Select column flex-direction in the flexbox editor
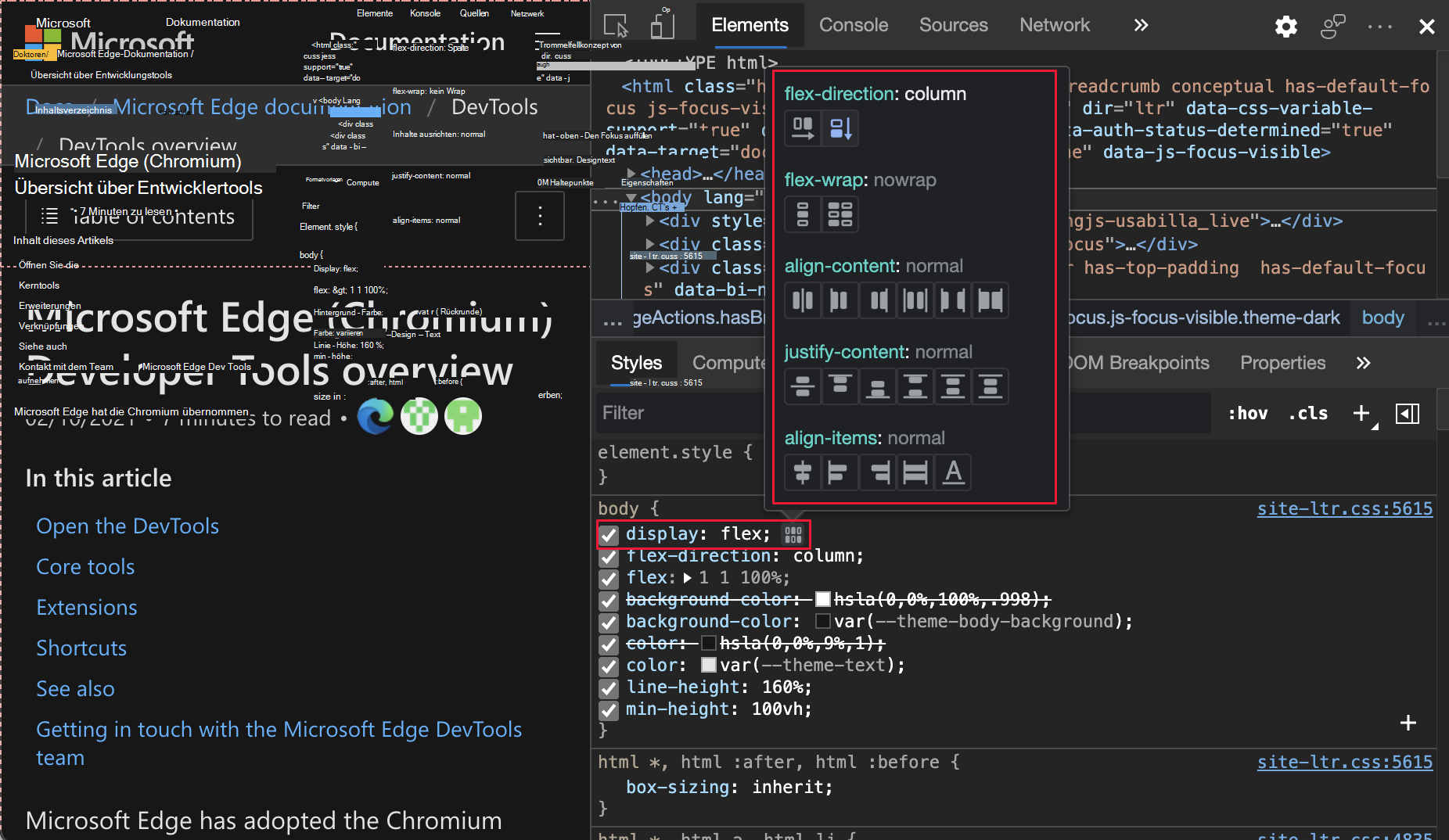Viewport: 1449px width, 840px height. click(x=840, y=128)
